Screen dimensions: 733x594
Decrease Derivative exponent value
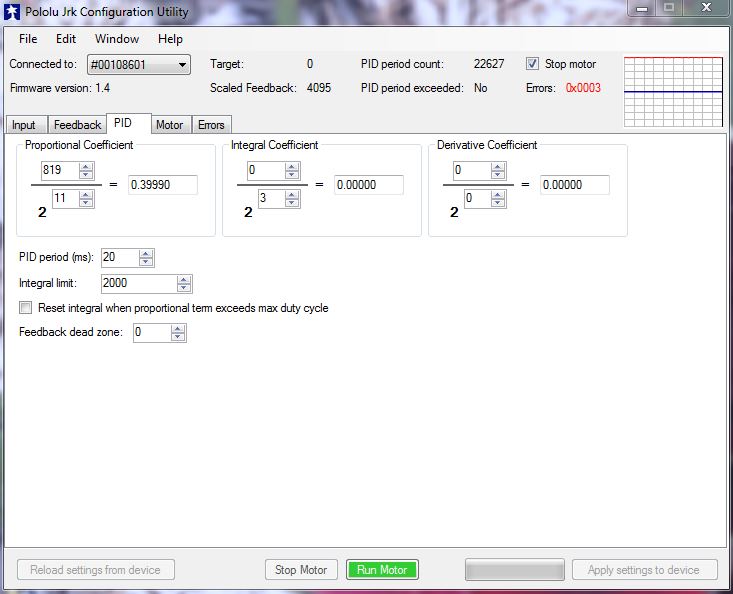pos(498,203)
